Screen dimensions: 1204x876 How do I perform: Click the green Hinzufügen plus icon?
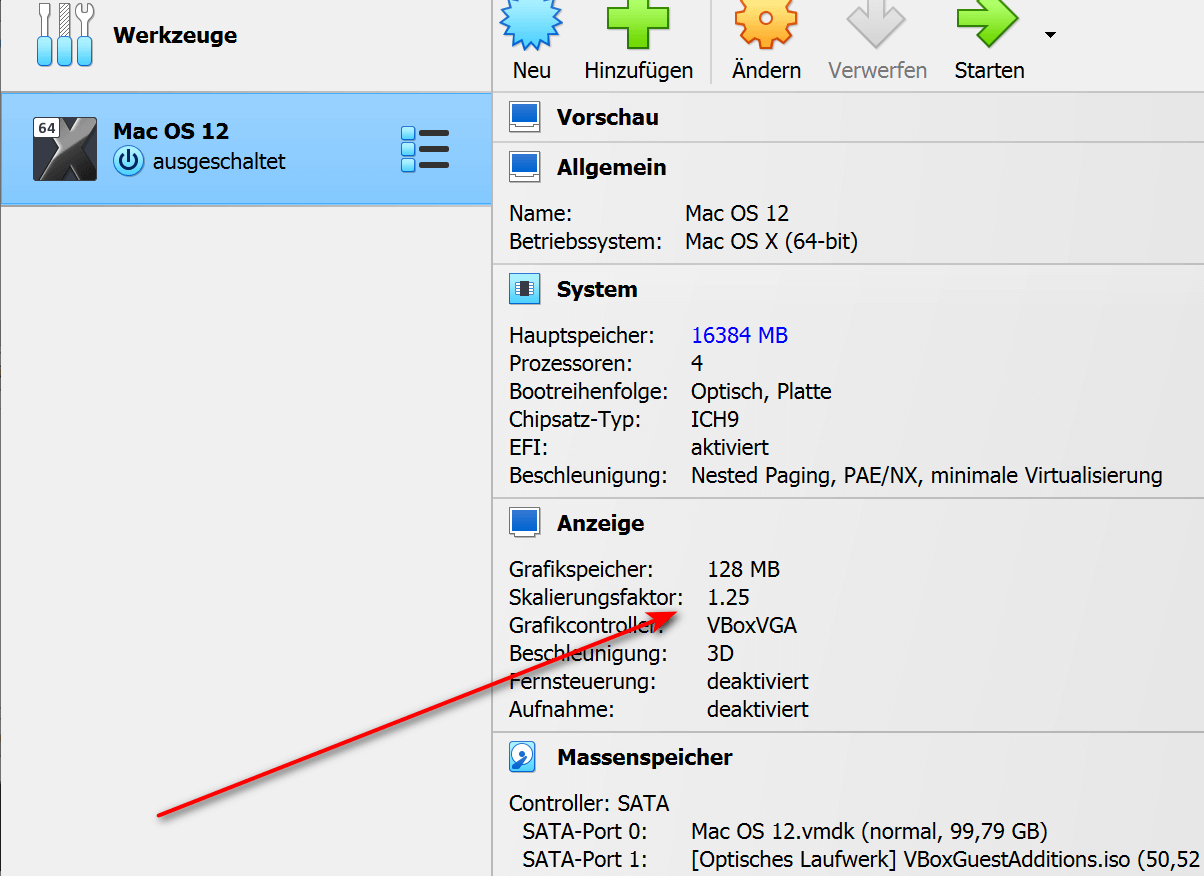point(638,22)
